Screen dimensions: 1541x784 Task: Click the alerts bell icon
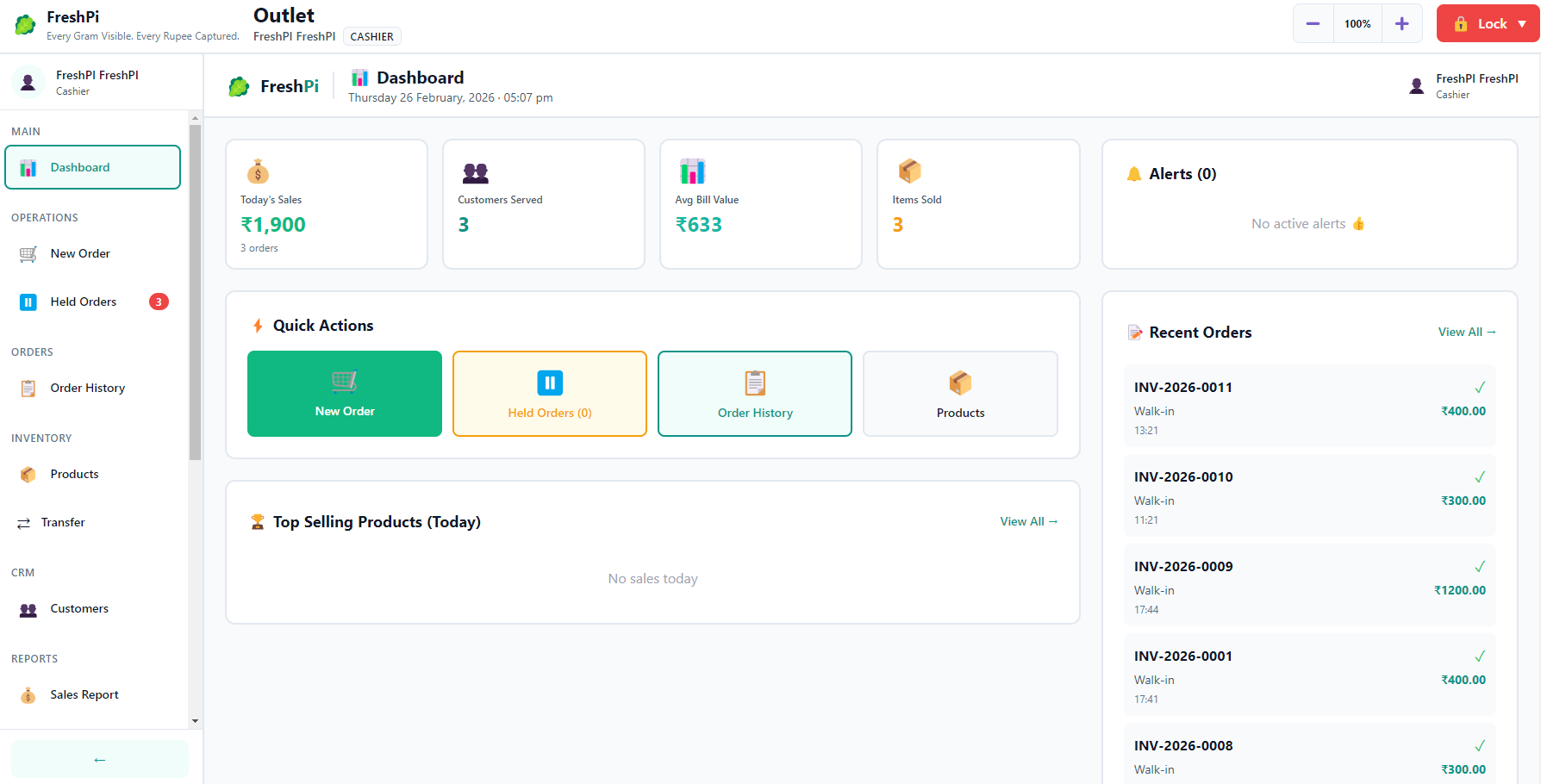point(1135,173)
